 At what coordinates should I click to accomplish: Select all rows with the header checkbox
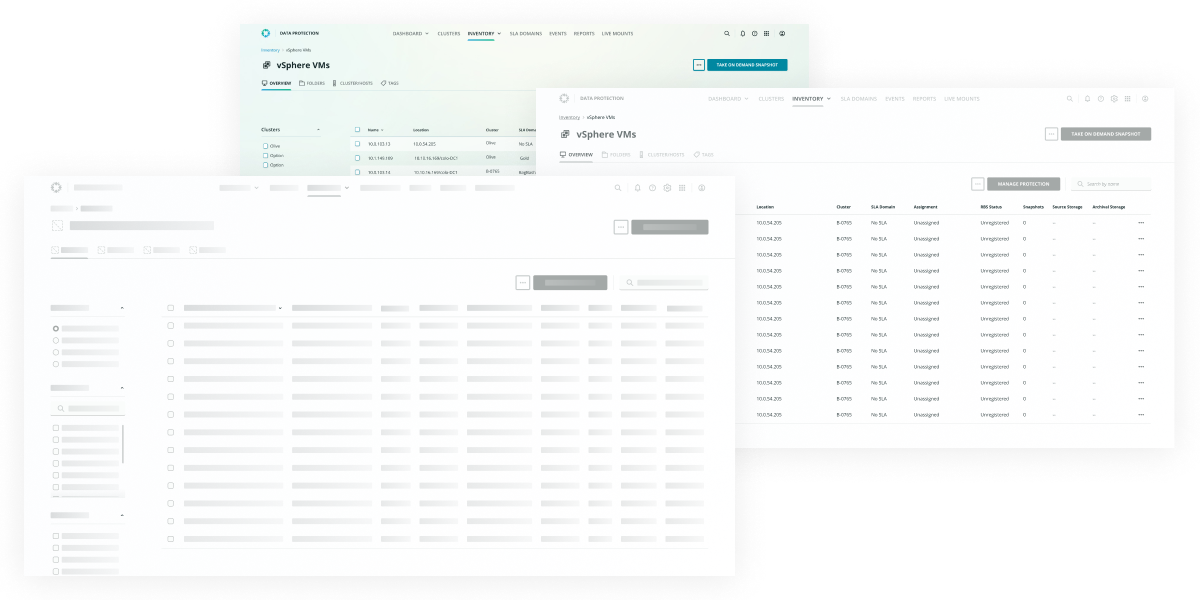(x=357, y=129)
